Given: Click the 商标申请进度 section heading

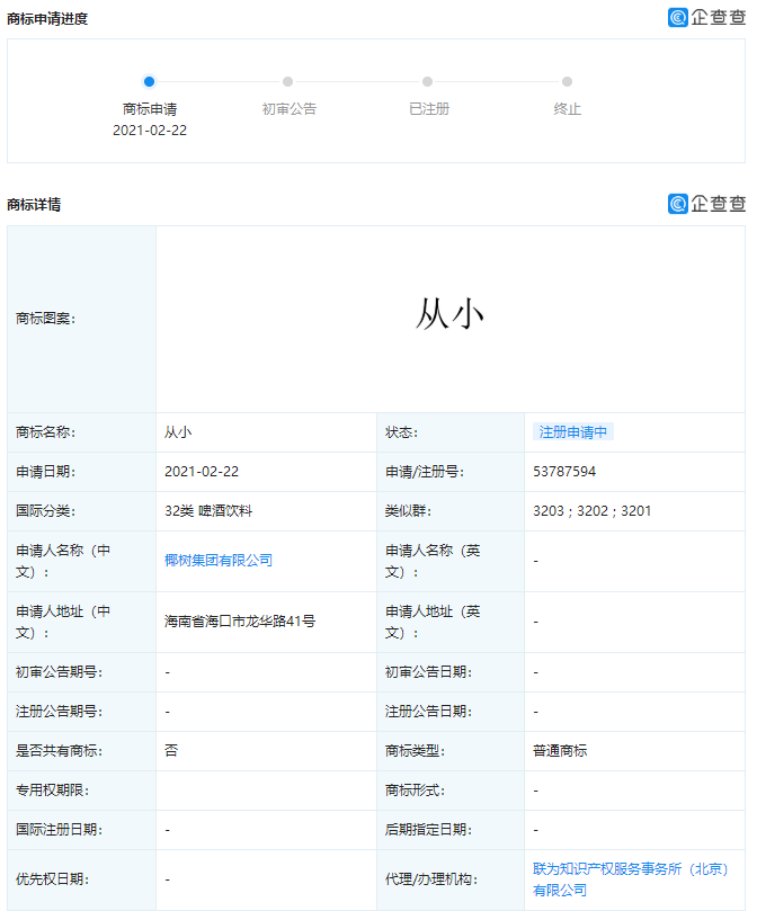Looking at the screenshot, I should click(47, 18).
